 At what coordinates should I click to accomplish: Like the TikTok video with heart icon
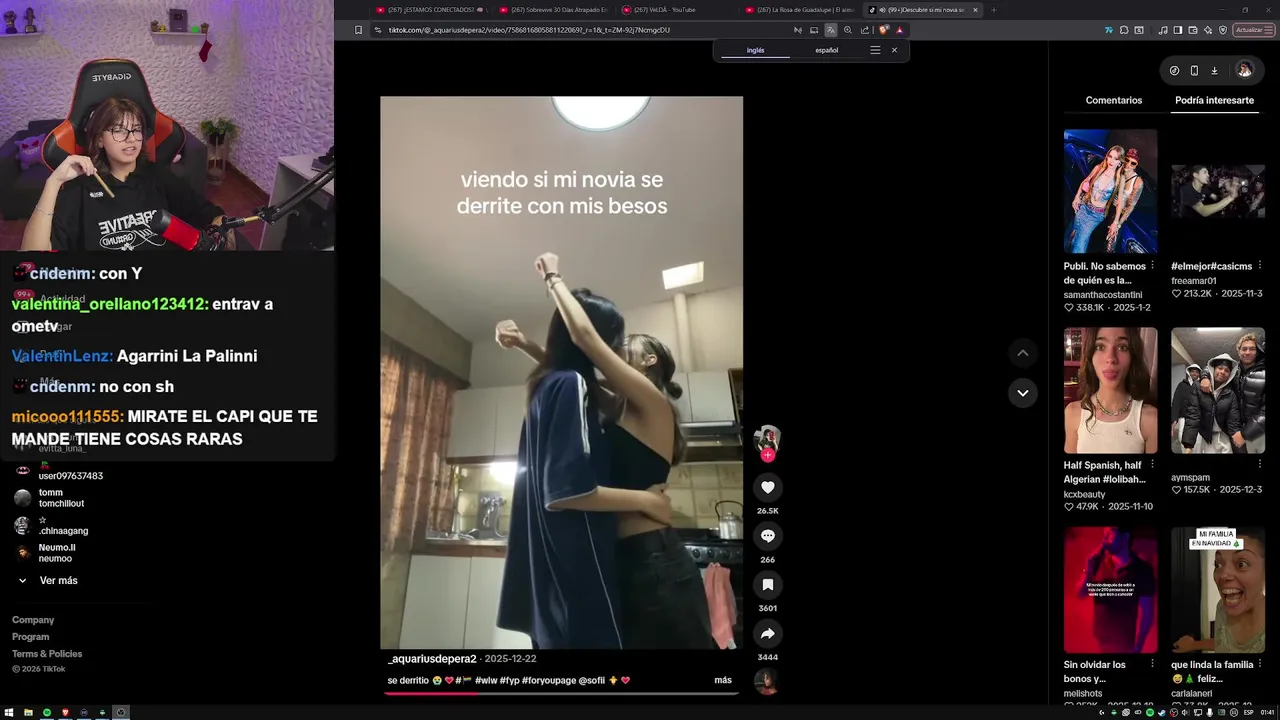pos(767,487)
